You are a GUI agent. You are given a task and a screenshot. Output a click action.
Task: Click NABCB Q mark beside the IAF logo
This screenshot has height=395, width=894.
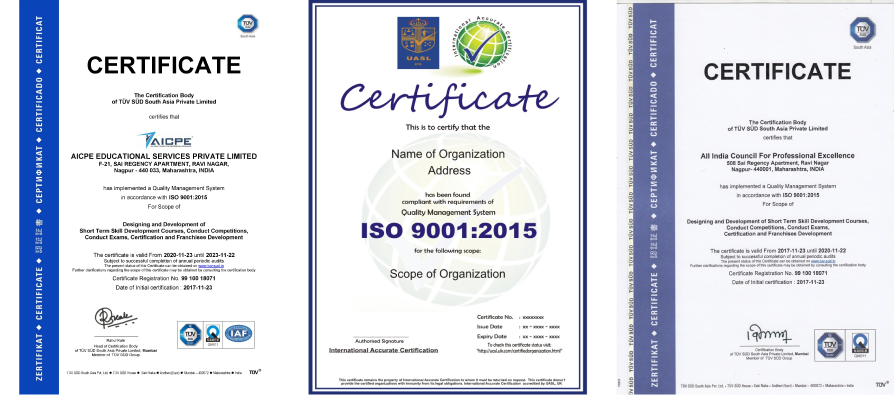point(212,335)
